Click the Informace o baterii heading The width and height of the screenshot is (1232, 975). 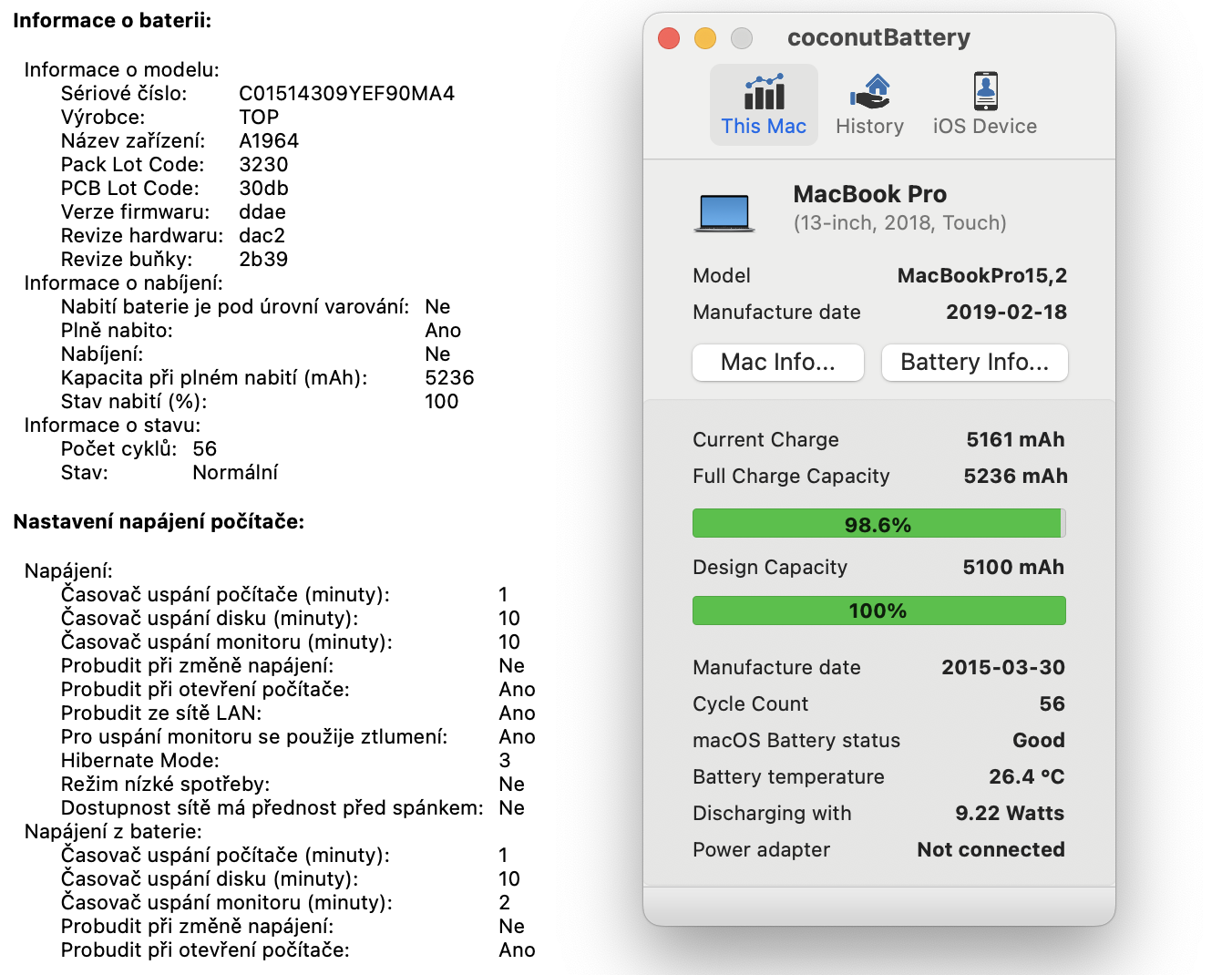(x=112, y=21)
